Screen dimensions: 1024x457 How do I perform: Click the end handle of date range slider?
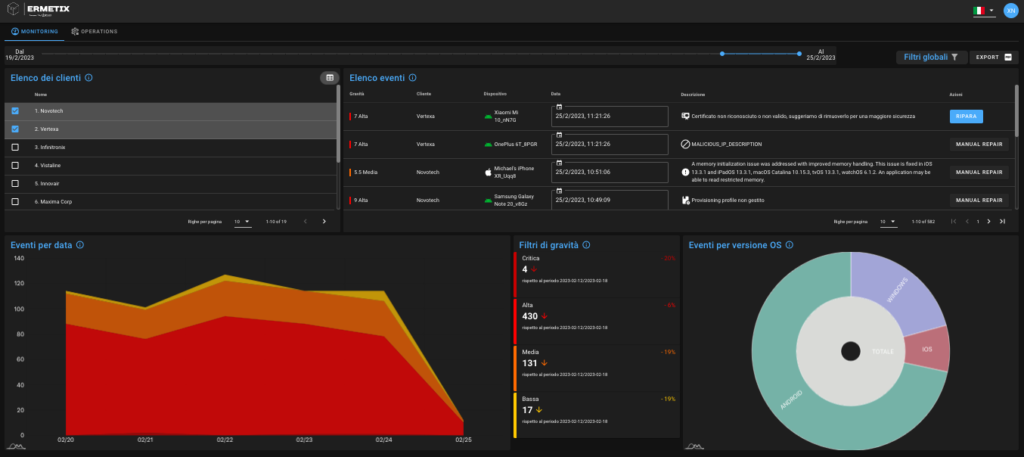pos(799,54)
